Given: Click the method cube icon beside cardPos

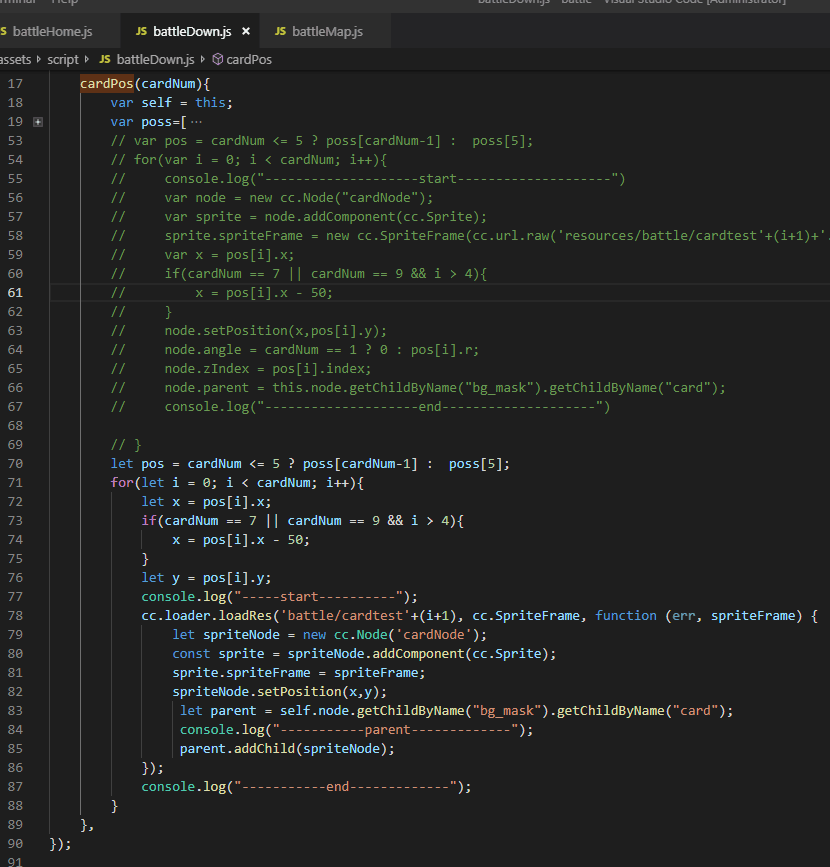Looking at the screenshot, I should point(218,60).
